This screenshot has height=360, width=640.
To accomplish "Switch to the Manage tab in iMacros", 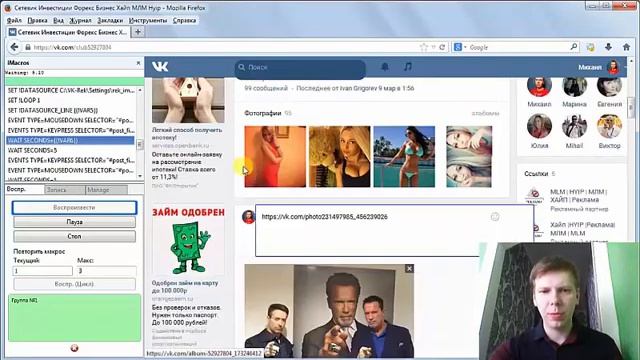I will tap(107, 190).
